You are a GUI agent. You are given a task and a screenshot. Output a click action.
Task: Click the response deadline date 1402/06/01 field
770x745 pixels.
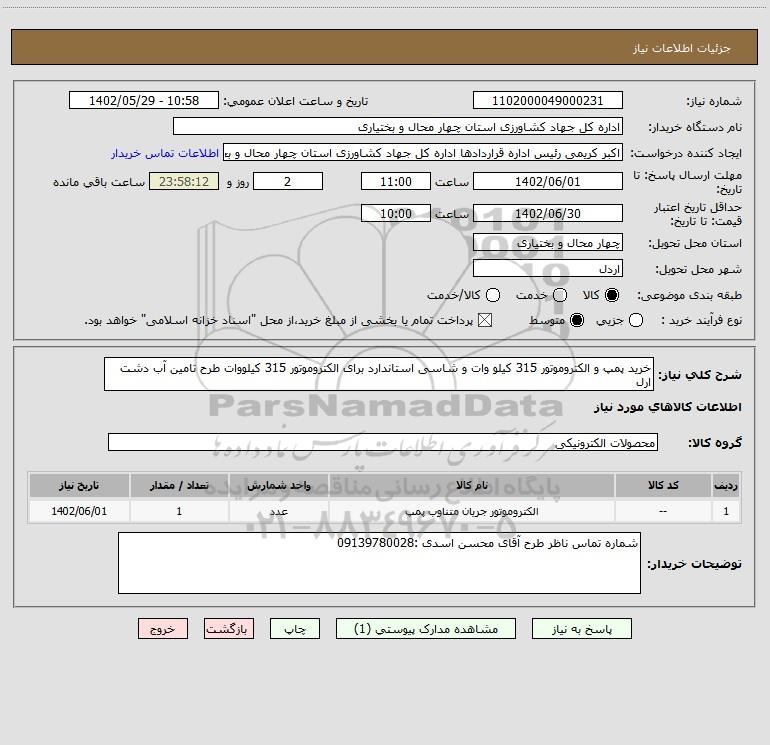[x=548, y=181]
